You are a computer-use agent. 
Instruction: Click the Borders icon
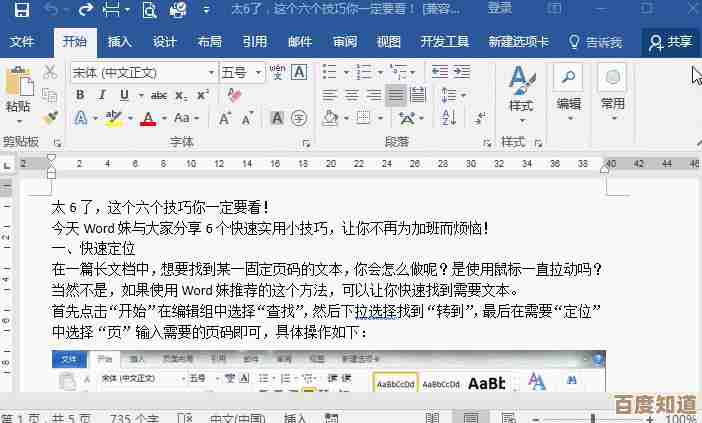tap(364, 118)
